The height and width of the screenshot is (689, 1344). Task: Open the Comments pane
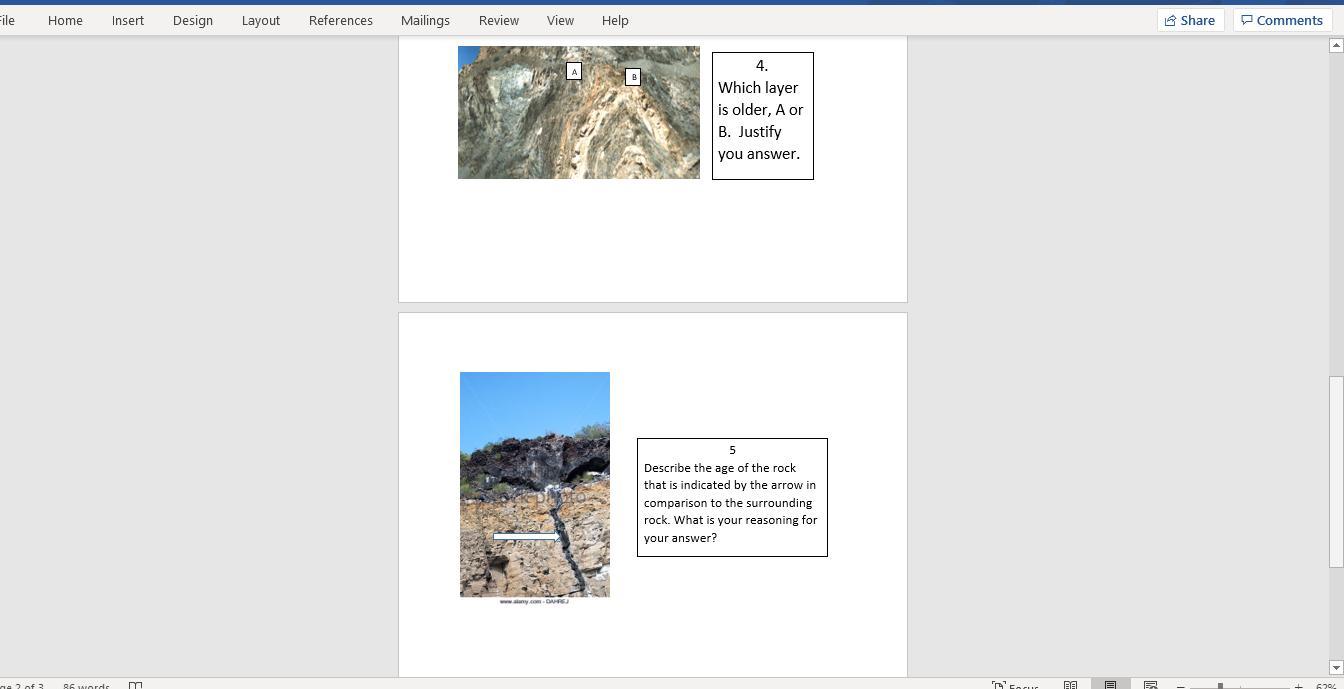pos(1282,20)
